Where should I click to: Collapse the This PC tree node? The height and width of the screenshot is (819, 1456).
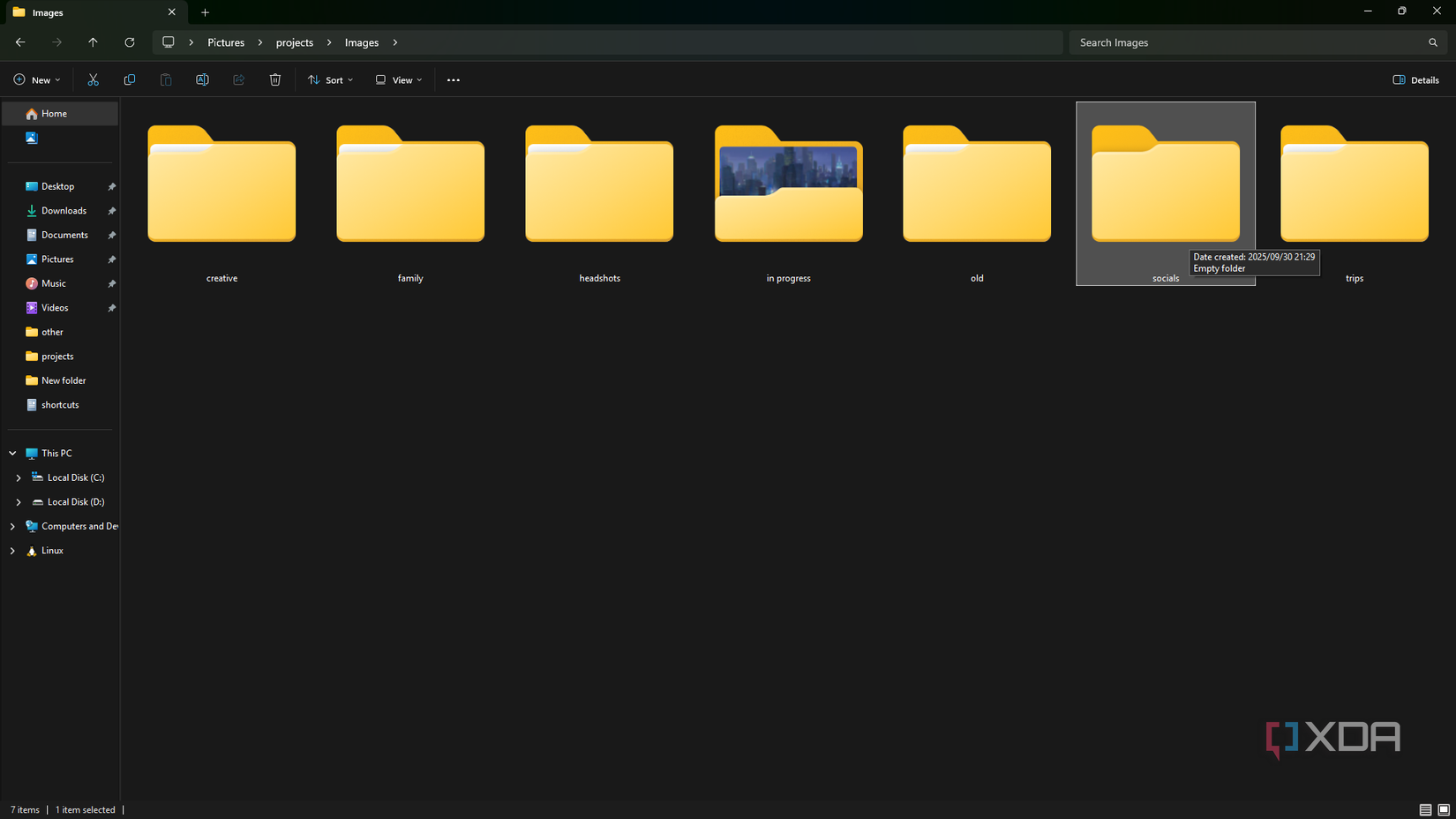[x=12, y=453]
